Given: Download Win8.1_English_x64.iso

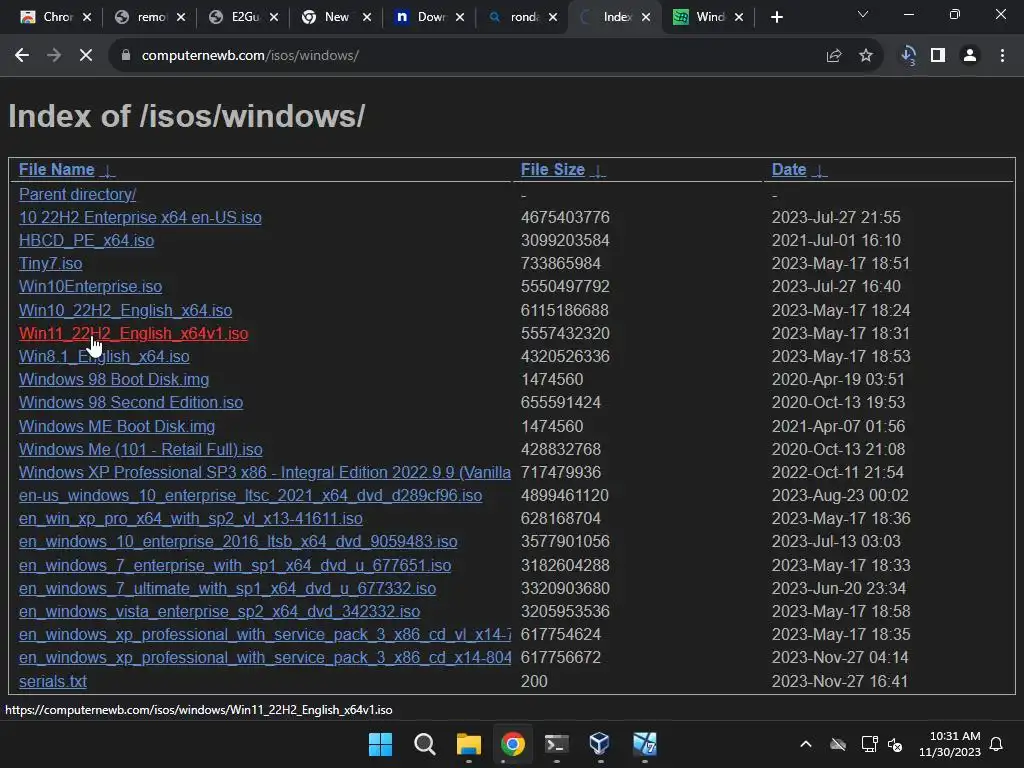Looking at the screenshot, I should coord(104,357).
